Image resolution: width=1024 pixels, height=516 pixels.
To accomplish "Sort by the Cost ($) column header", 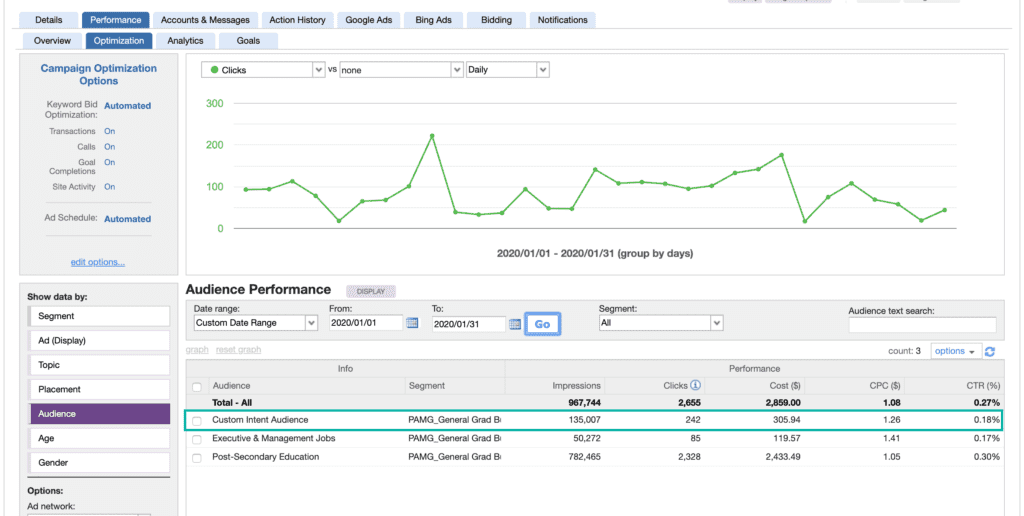I will point(785,386).
